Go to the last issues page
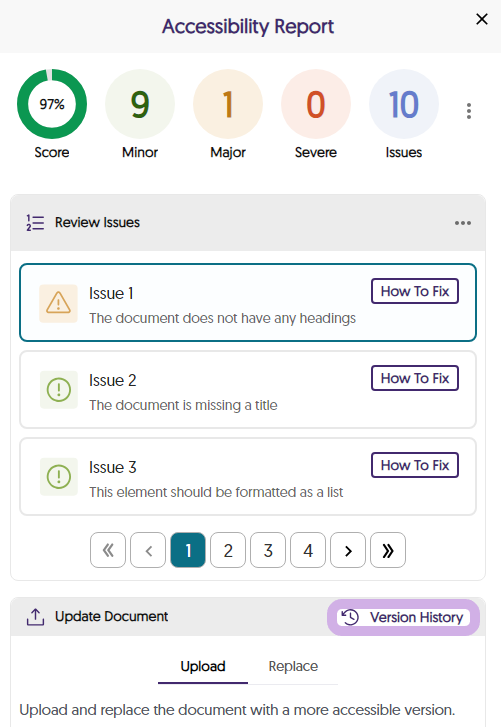 (x=388, y=550)
